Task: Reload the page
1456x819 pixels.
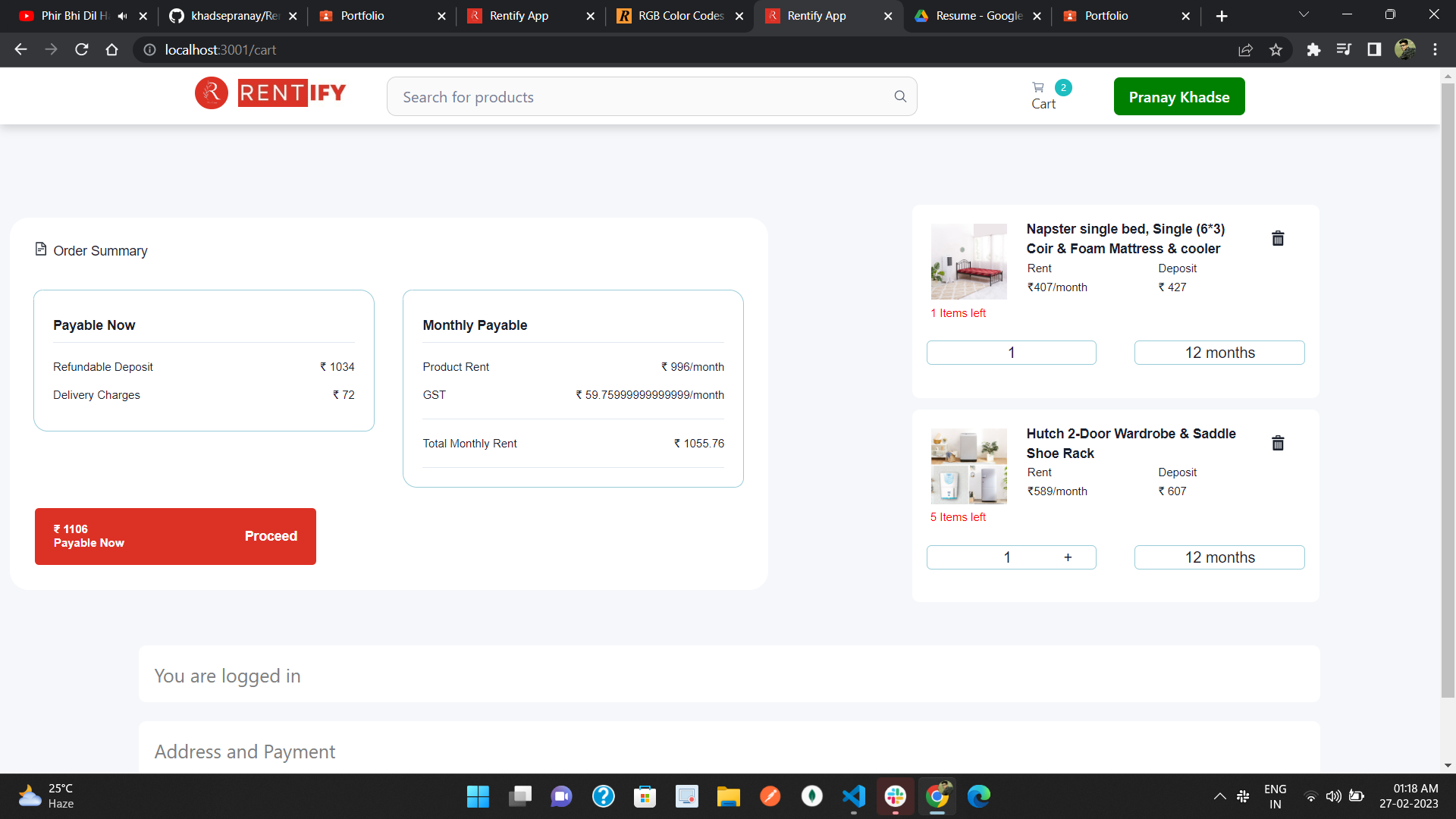Action: click(x=82, y=50)
